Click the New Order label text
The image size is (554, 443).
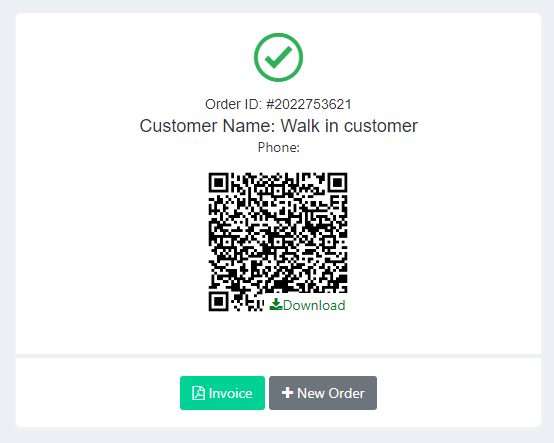(x=331, y=393)
